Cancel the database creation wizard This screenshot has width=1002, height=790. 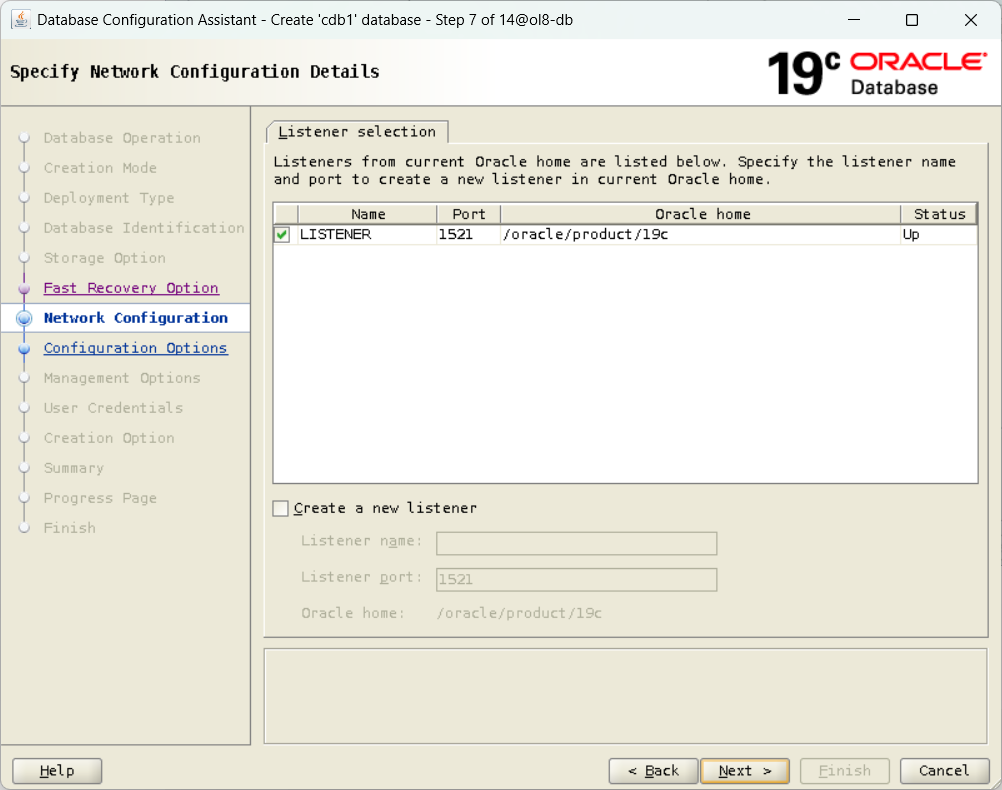click(944, 771)
